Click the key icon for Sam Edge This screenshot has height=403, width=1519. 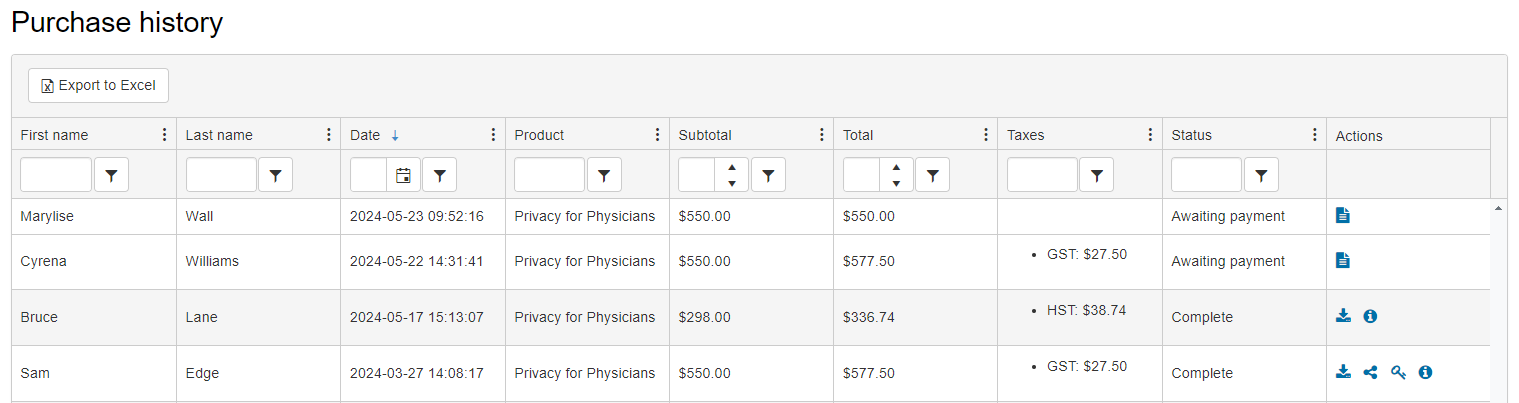click(x=1398, y=372)
